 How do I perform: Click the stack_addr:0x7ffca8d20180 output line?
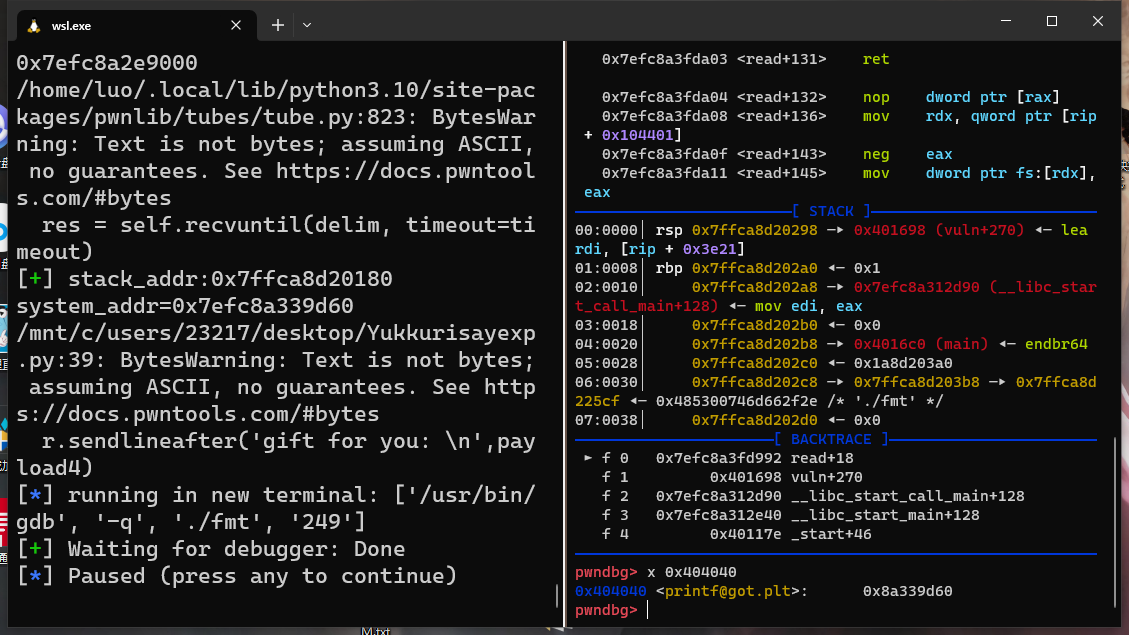pos(204,279)
